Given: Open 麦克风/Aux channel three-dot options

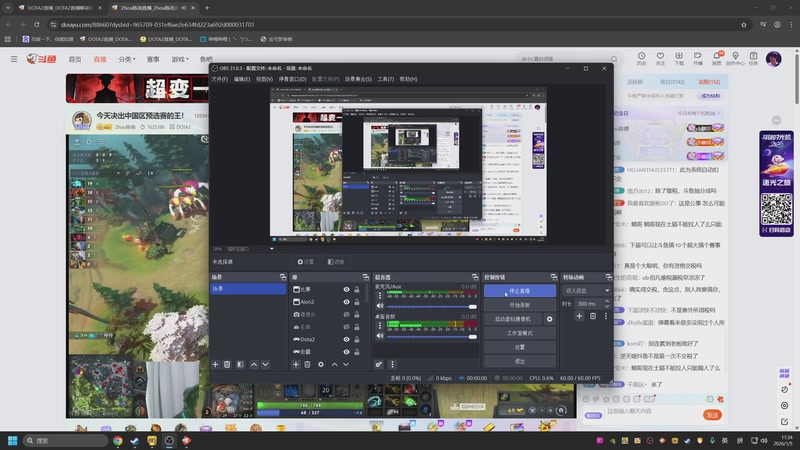Looking at the screenshot, I should tap(380, 295).
